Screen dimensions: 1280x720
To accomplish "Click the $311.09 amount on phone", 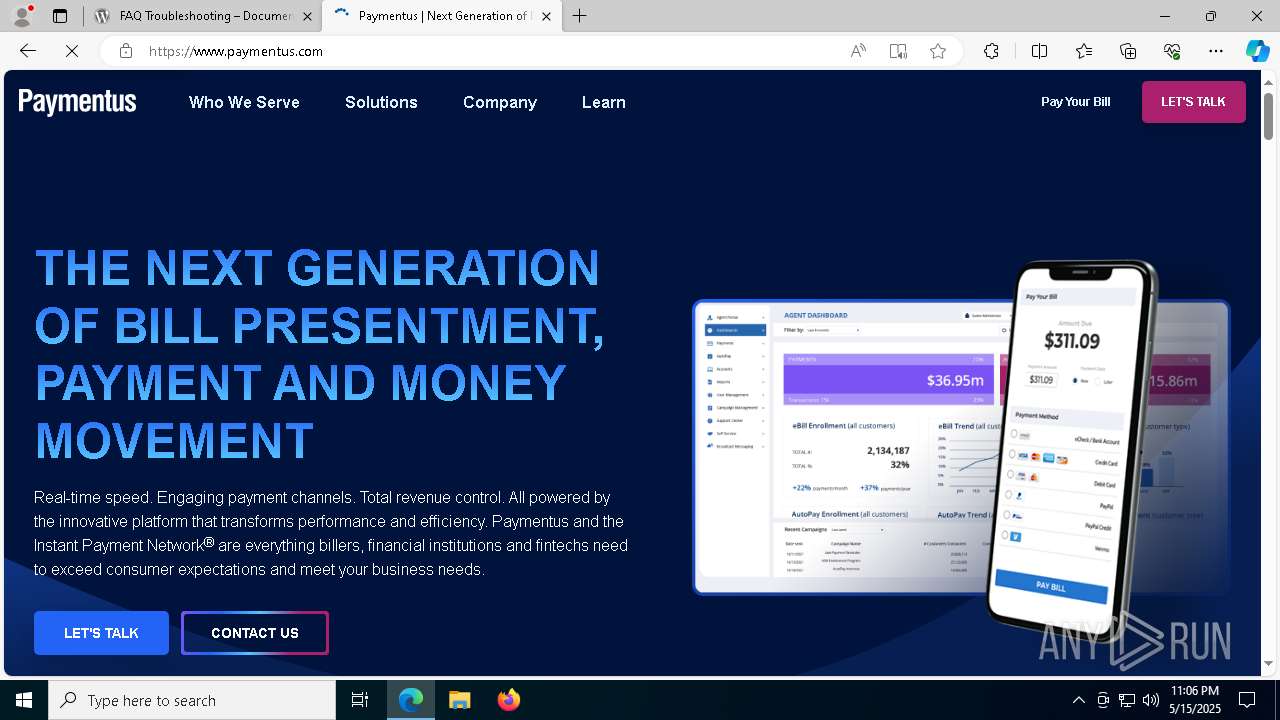I will click(x=1072, y=341).
